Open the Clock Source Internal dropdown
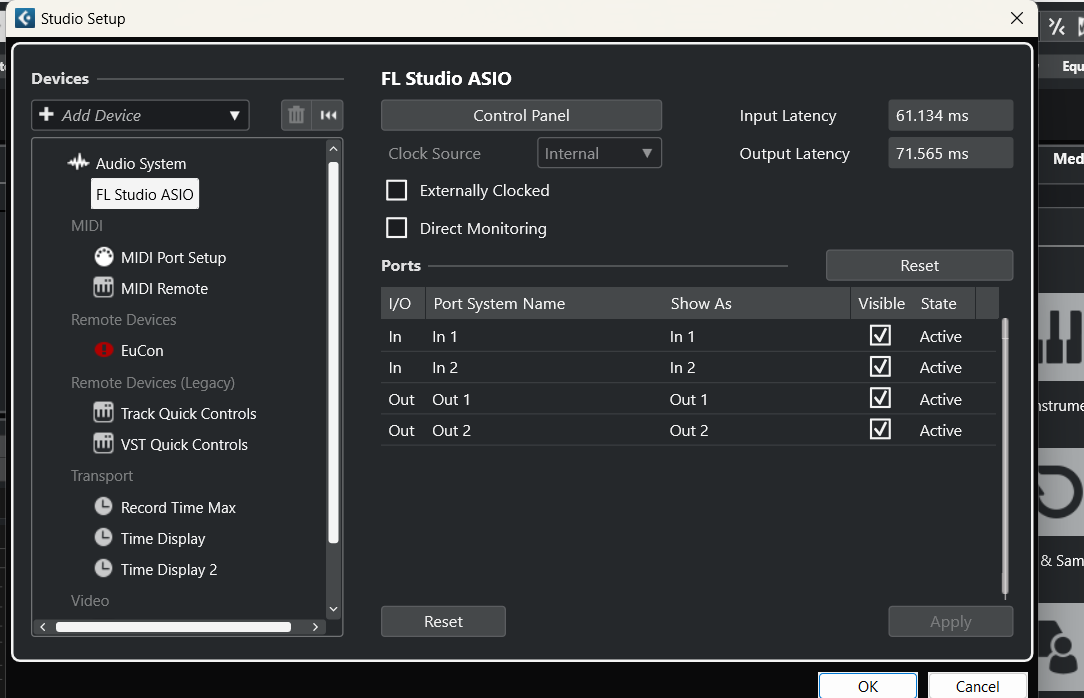Screen dimensions: 1084x698 (599, 153)
